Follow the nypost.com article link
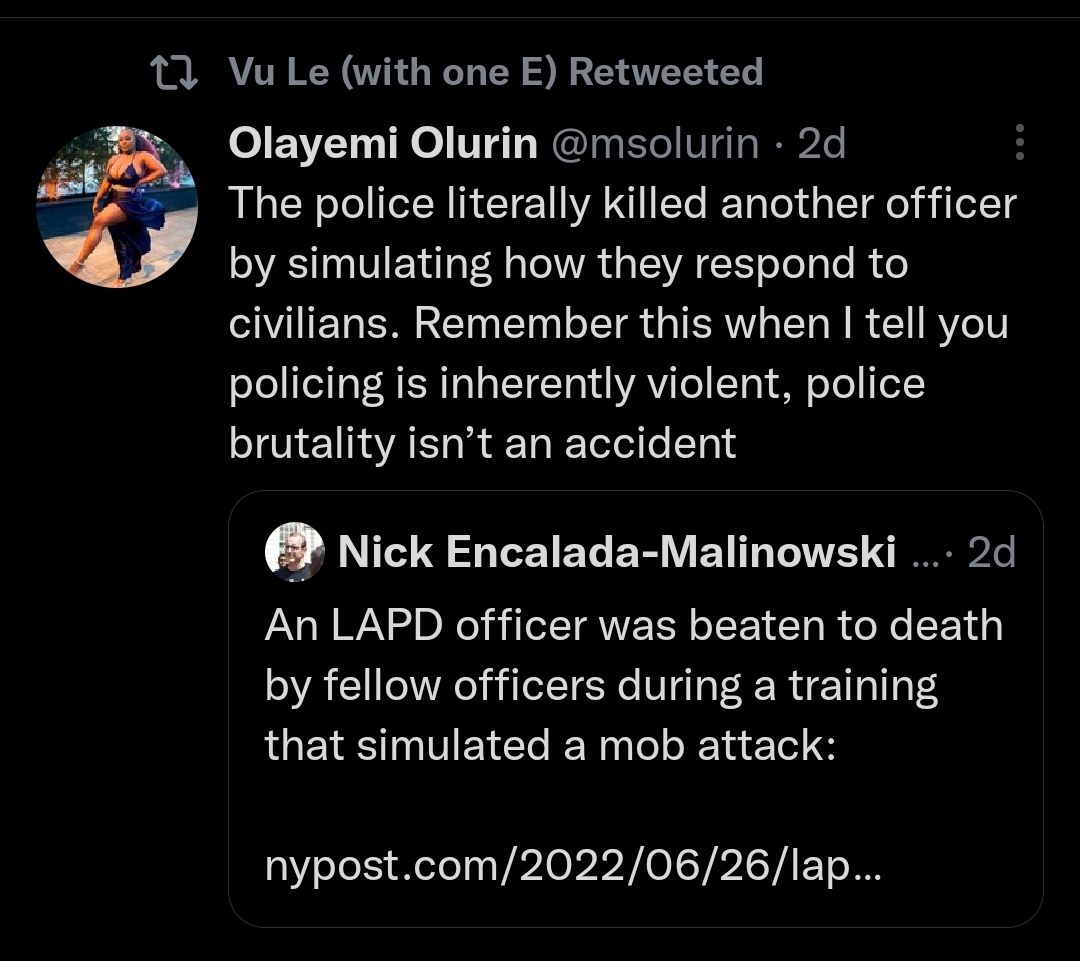The image size is (1080, 961). (x=573, y=865)
